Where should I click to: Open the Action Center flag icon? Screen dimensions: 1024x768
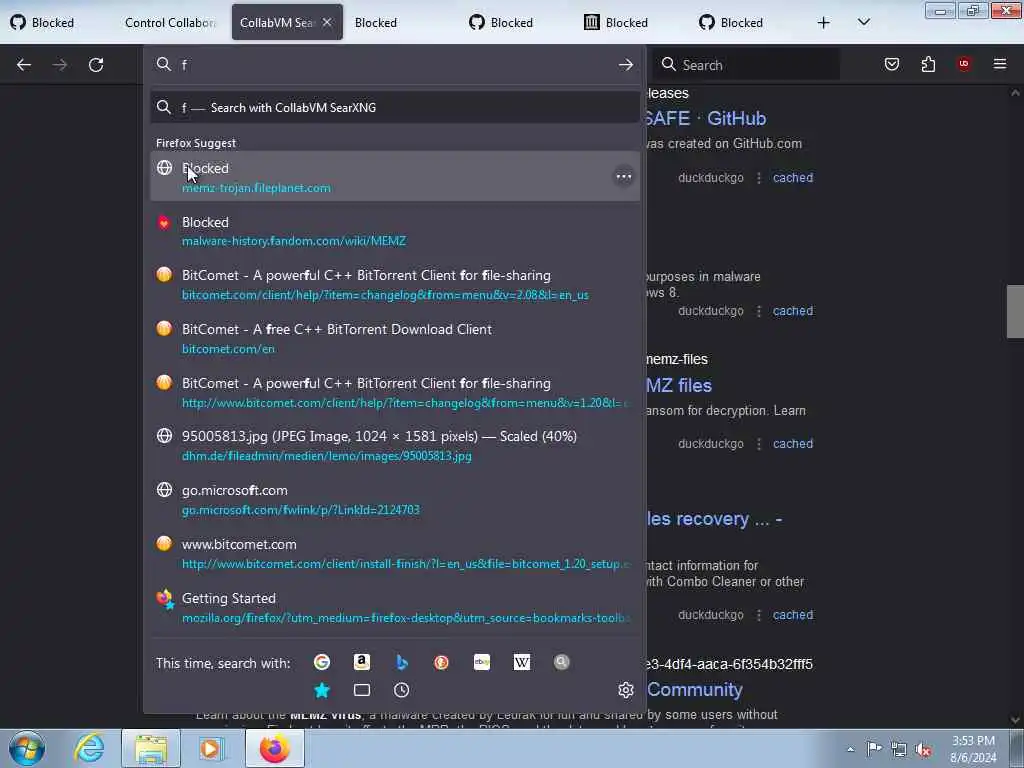[874, 748]
